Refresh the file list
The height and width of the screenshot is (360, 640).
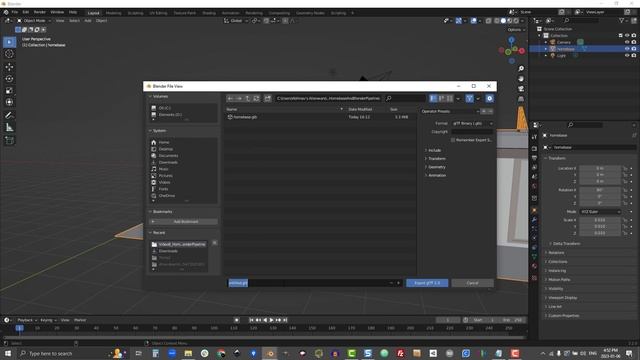tap(256, 98)
